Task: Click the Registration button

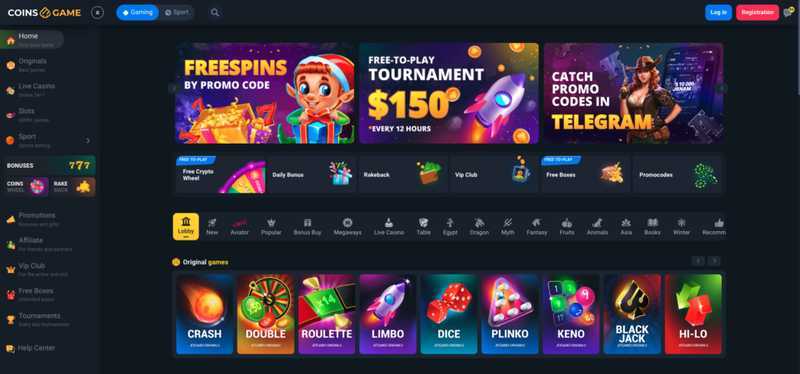Action: click(x=757, y=13)
